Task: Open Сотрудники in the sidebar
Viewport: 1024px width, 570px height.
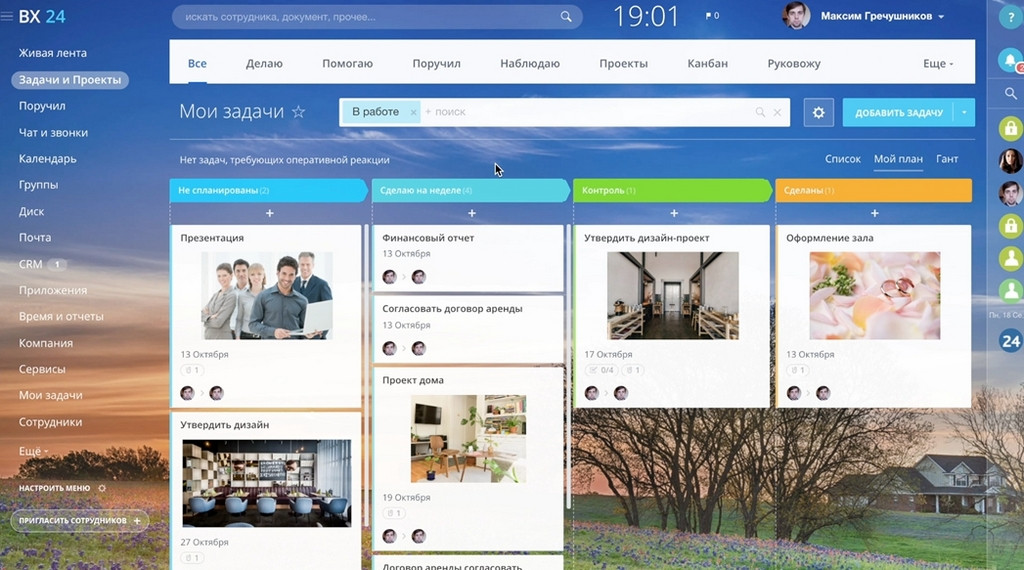Action: [50, 422]
